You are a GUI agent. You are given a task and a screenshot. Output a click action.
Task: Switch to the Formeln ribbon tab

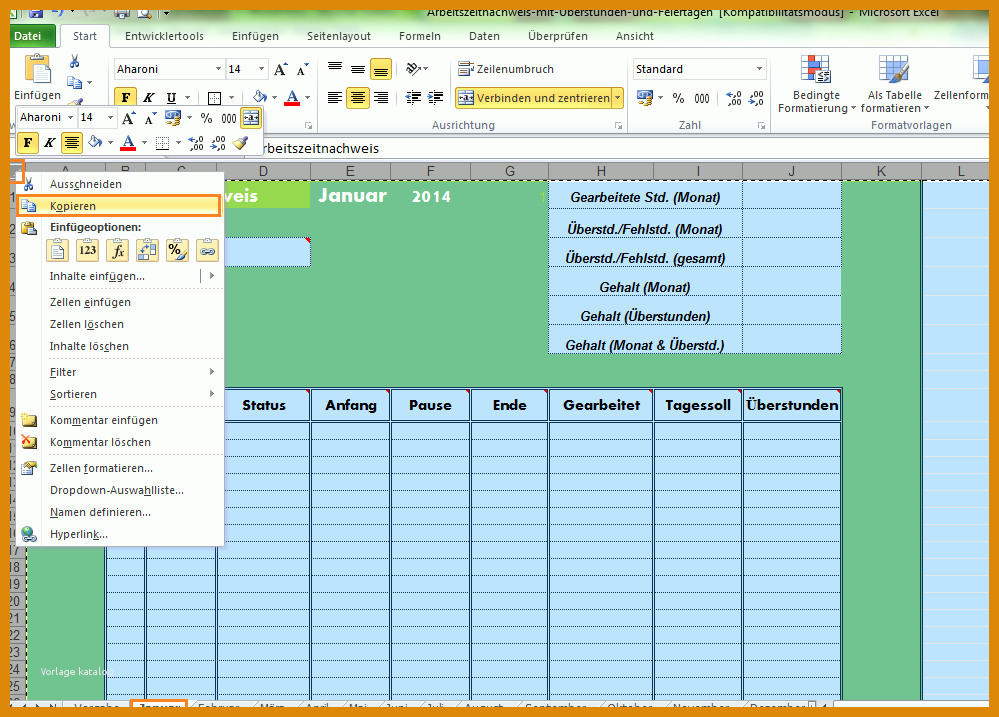coord(420,36)
